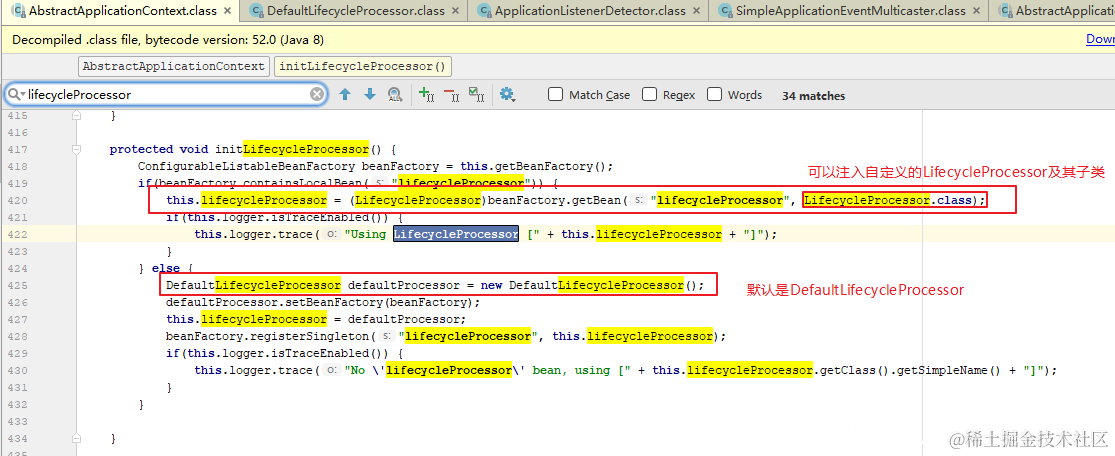The width and height of the screenshot is (1115, 456).
Task: Click line number 420 in the gutter
Action: (18, 201)
